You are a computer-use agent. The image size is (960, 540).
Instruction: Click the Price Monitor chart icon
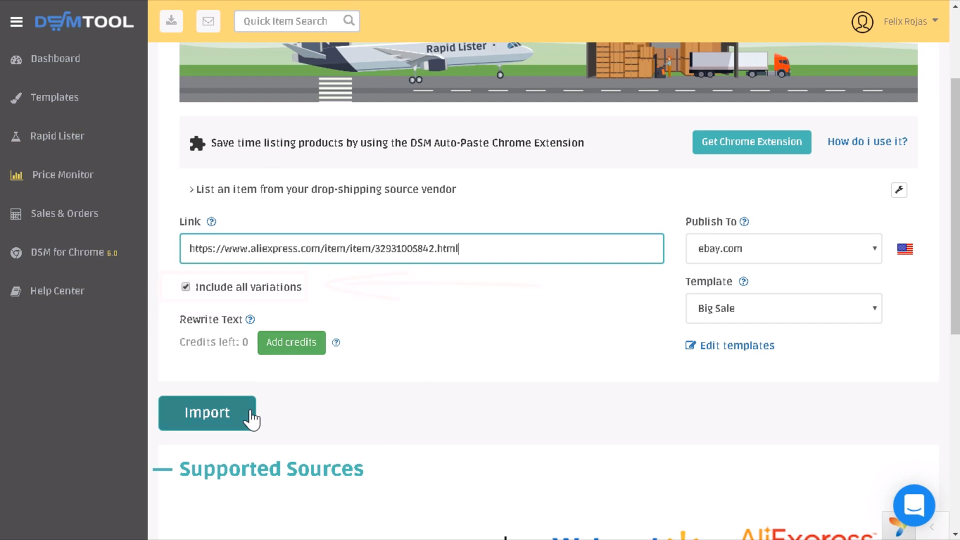click(x=16, y=175)
